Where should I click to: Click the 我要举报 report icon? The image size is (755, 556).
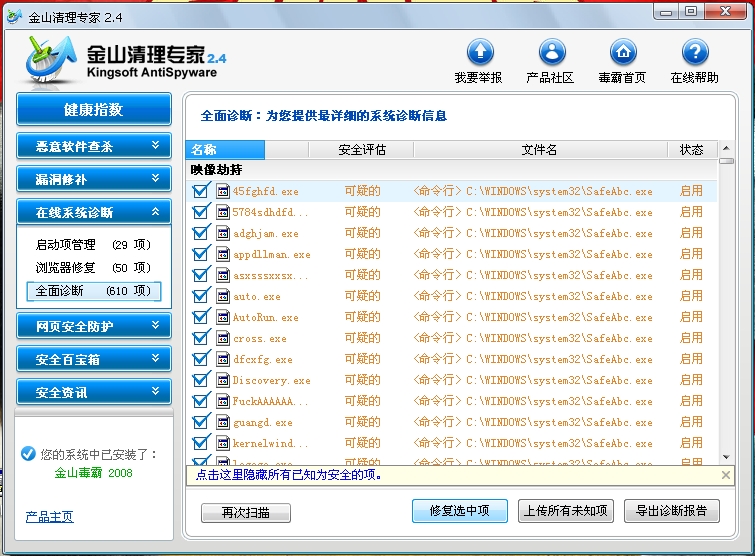(x=480, y=52)
